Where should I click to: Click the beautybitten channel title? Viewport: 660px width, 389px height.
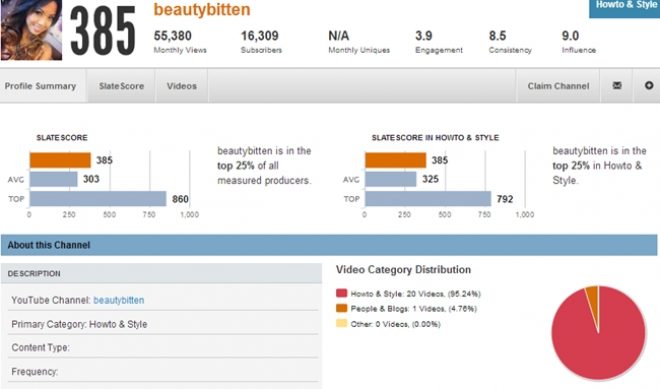click(x=202, y=9)
